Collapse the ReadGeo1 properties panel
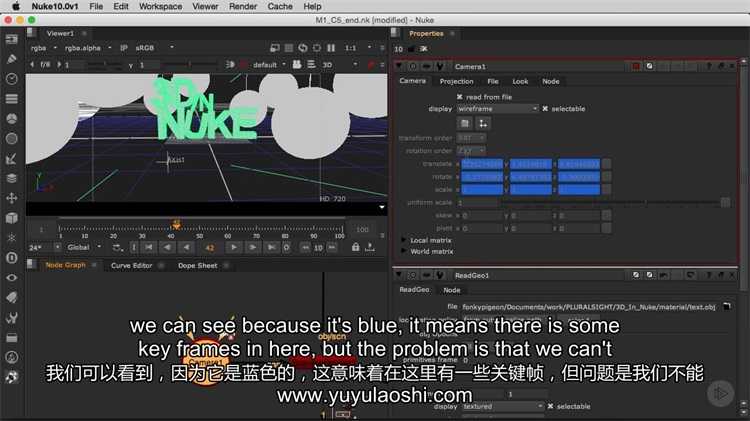The width and height of the screenshot is (750, 421). 399,275
